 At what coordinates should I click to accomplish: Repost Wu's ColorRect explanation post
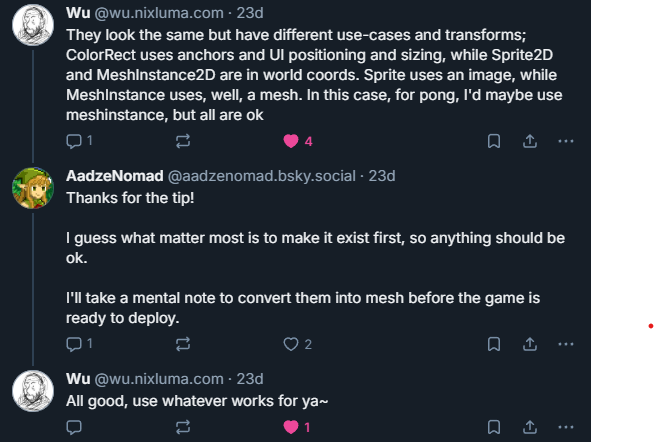[x=183, y=141]
